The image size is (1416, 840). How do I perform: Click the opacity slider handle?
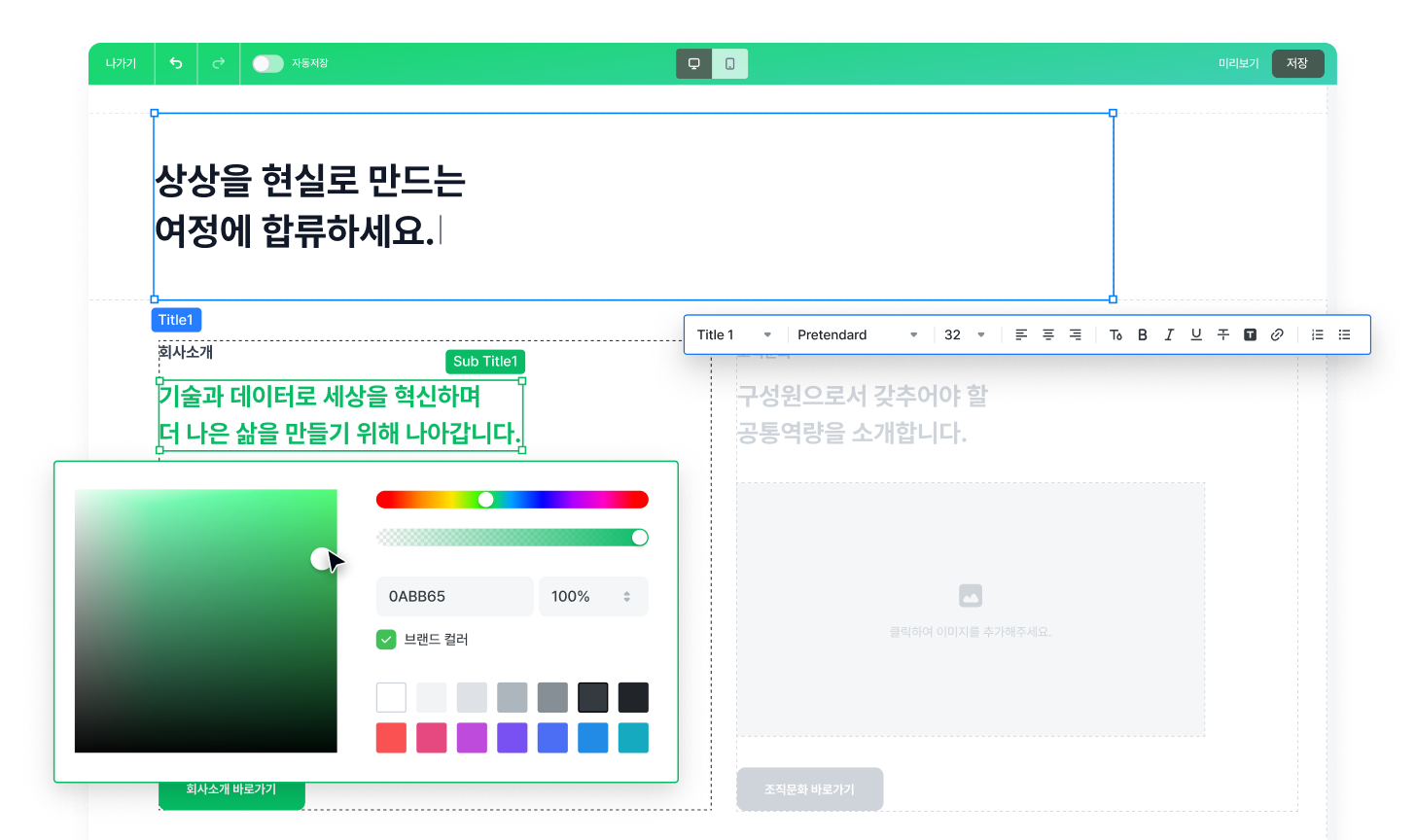coord(639,538)
